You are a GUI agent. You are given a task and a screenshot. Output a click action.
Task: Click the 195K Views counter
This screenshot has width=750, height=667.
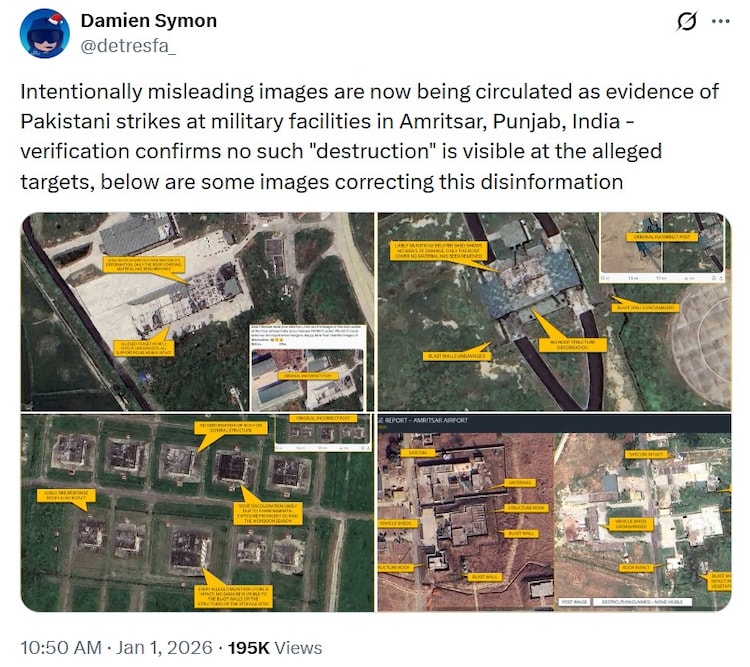(275, 647)
